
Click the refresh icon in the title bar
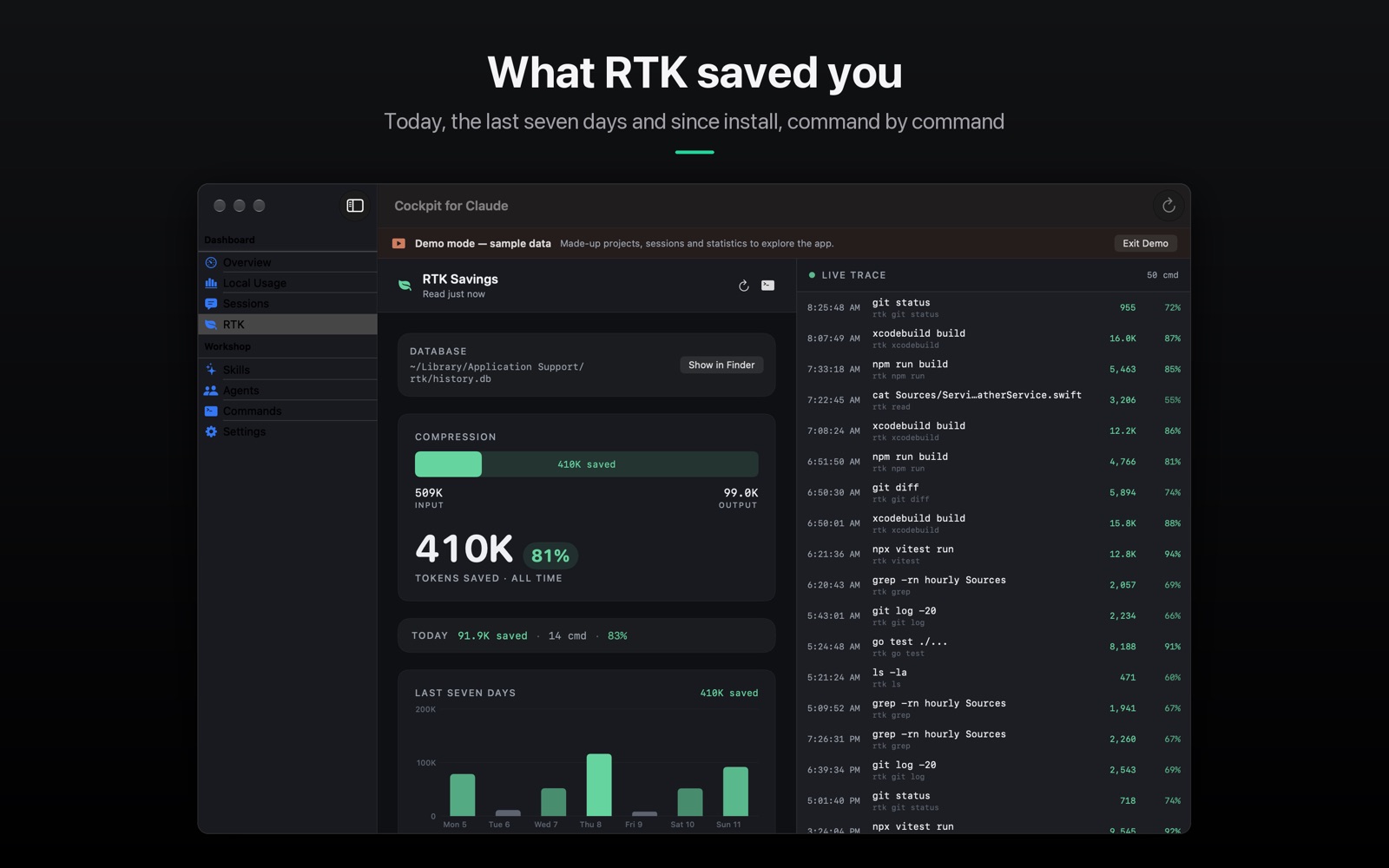[1168, 206]
